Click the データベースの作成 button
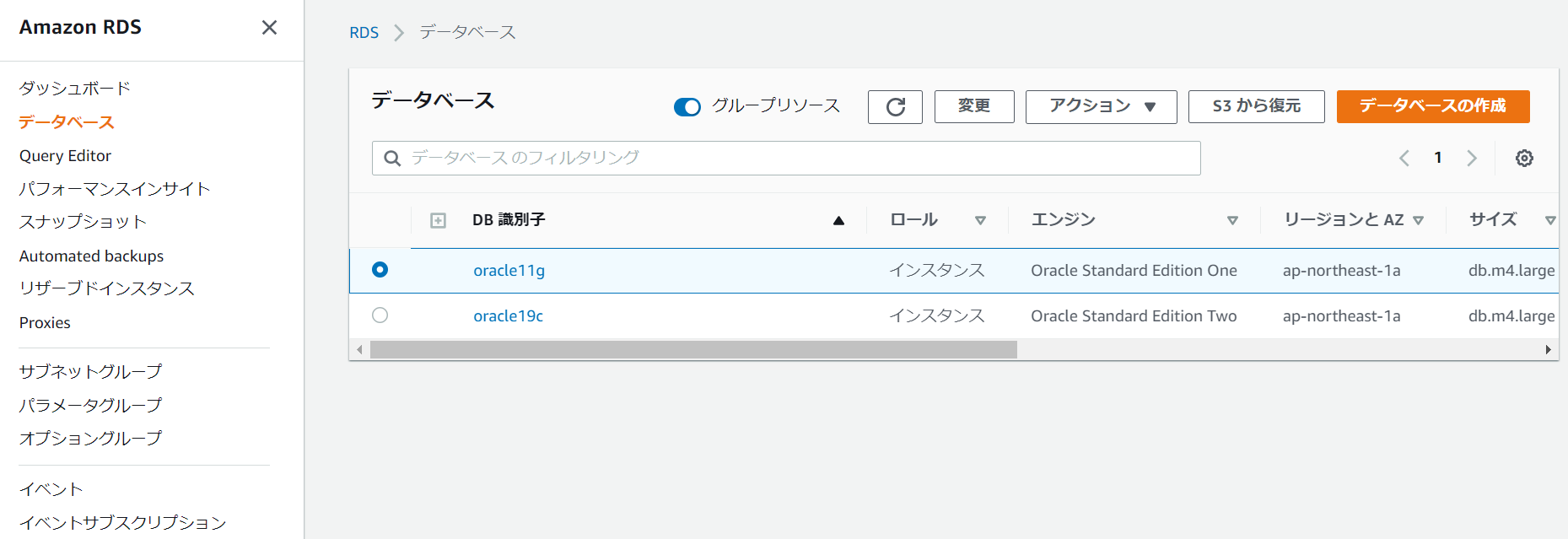This screenshot has height=539, width=1568. (1433, 107)
